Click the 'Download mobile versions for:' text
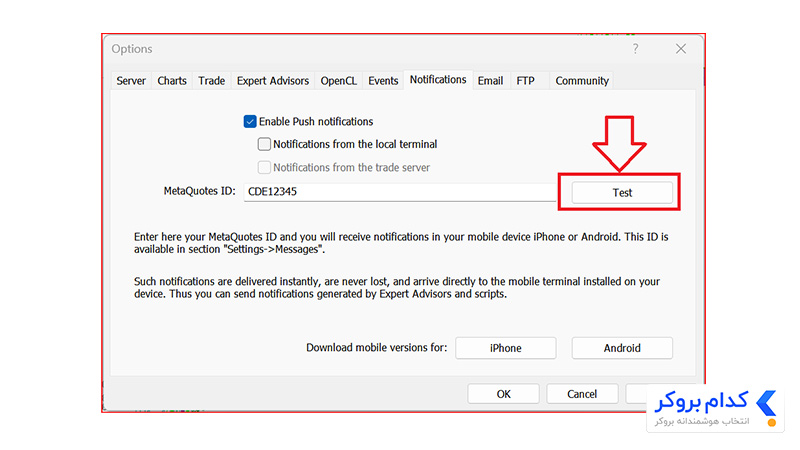The width and height of the screenshot is (800, 450). tap(377, 347)
